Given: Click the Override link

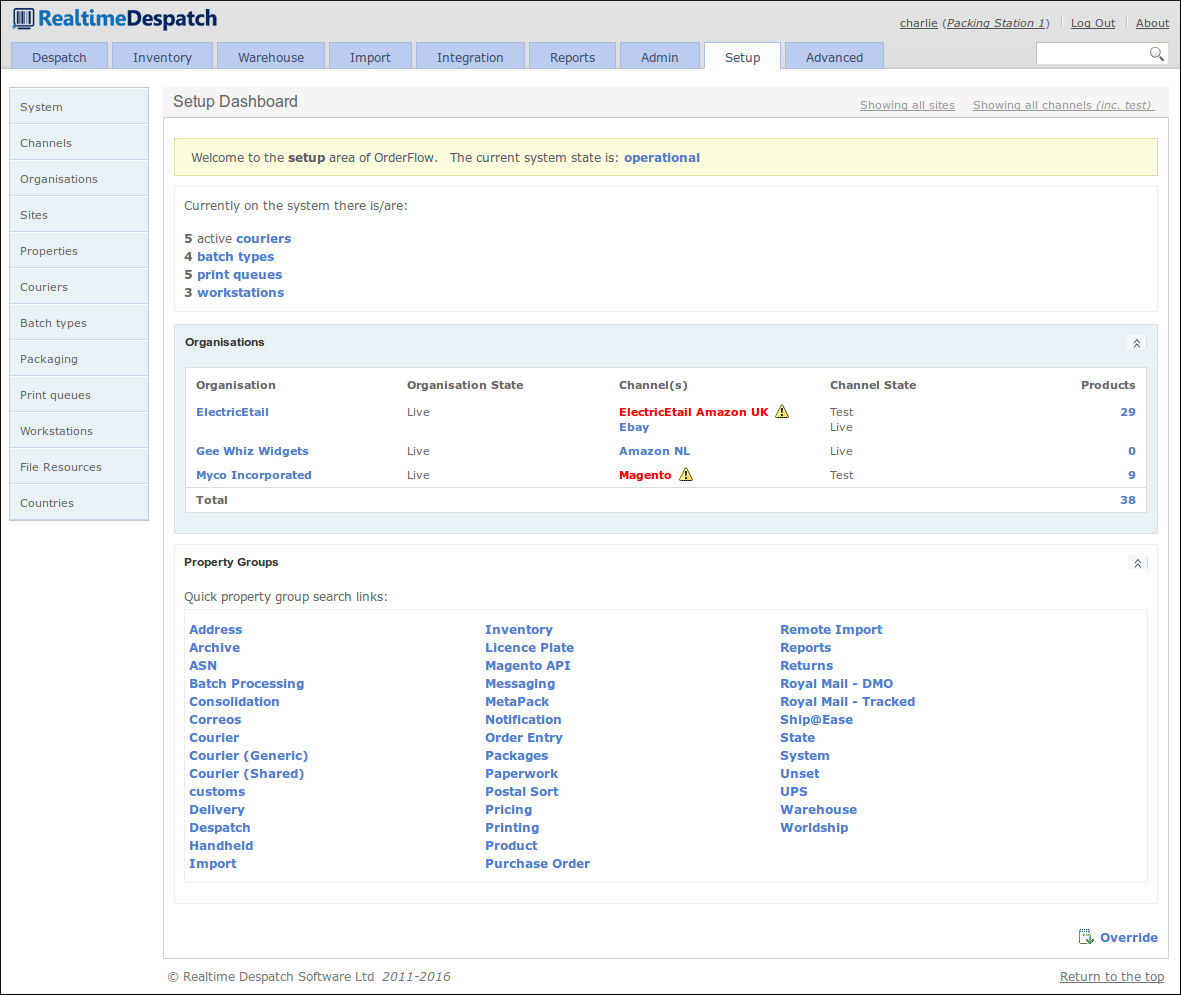Looking at the screenshot, I should [1128, 937].
